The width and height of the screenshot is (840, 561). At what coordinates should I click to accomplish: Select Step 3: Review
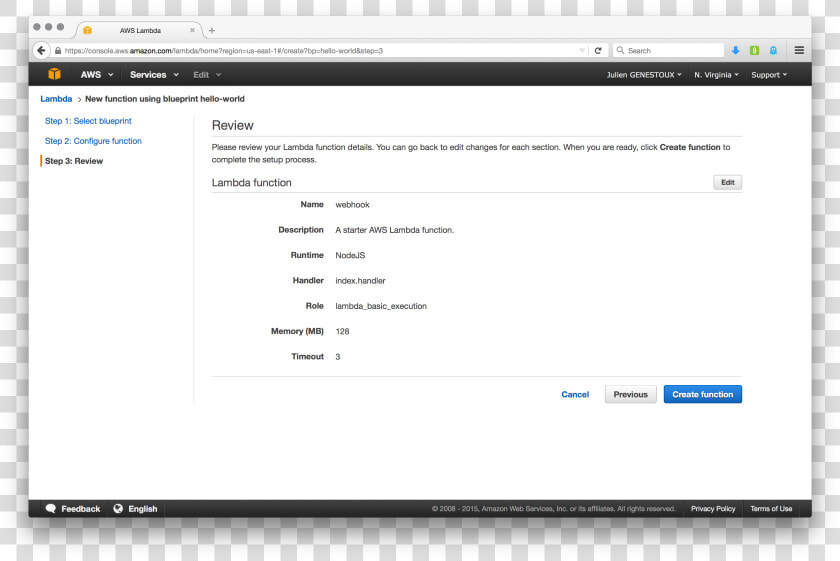click(x=74, y=161)
